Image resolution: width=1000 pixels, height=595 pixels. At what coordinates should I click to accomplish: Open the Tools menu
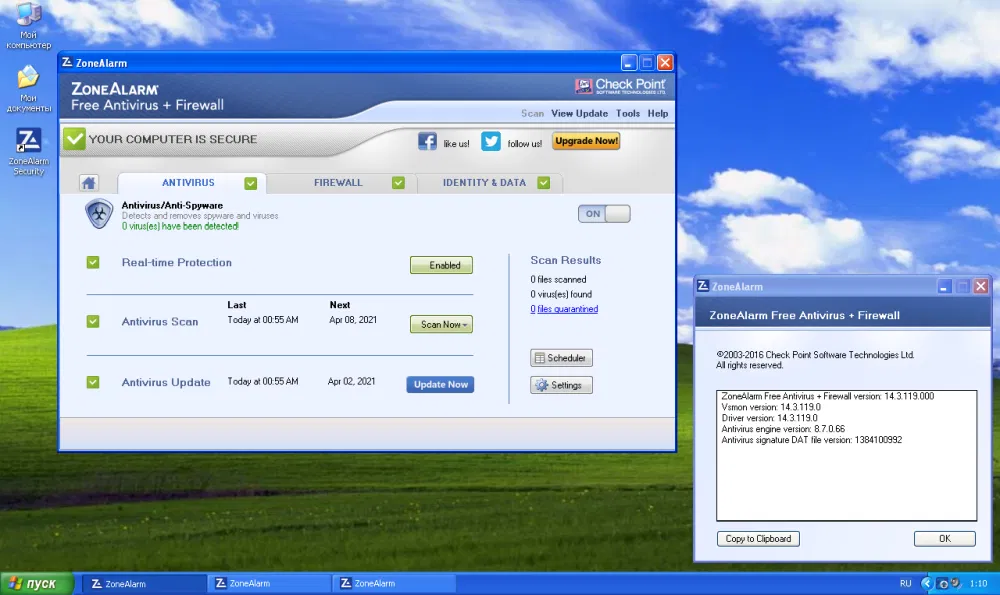tap(628, 113)
